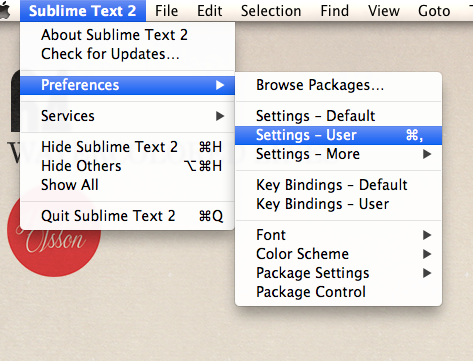
Task: Open the Sublime Text 2 application menu
Action: click(x=83, y=11)
